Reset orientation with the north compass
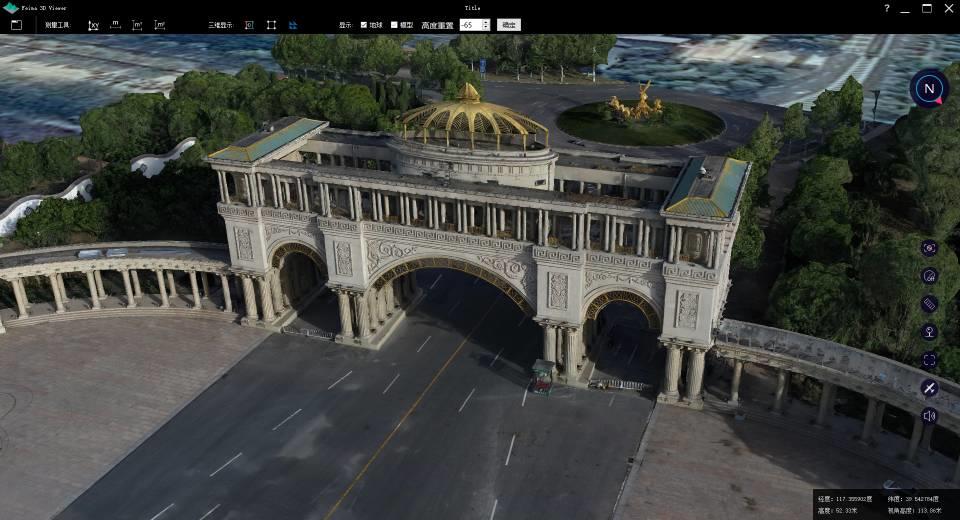Viewport: 960px width, 520px height. point(928,88)
